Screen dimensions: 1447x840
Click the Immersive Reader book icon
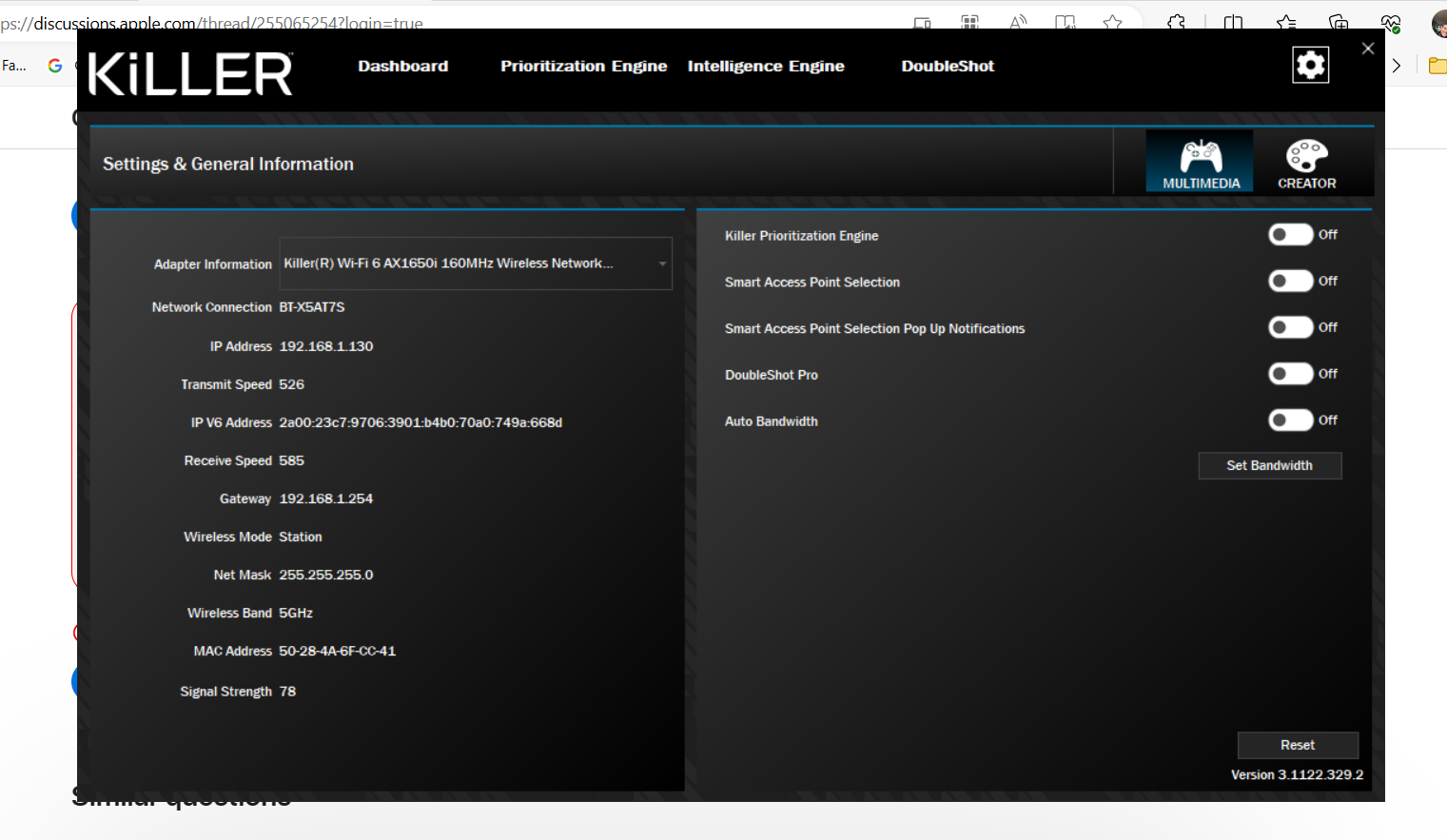1066,22
